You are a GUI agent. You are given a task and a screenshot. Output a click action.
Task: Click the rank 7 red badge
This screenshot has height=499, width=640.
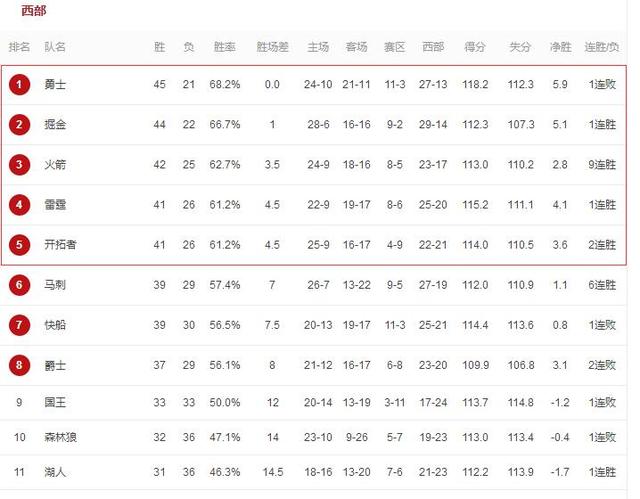click(19, 325)
